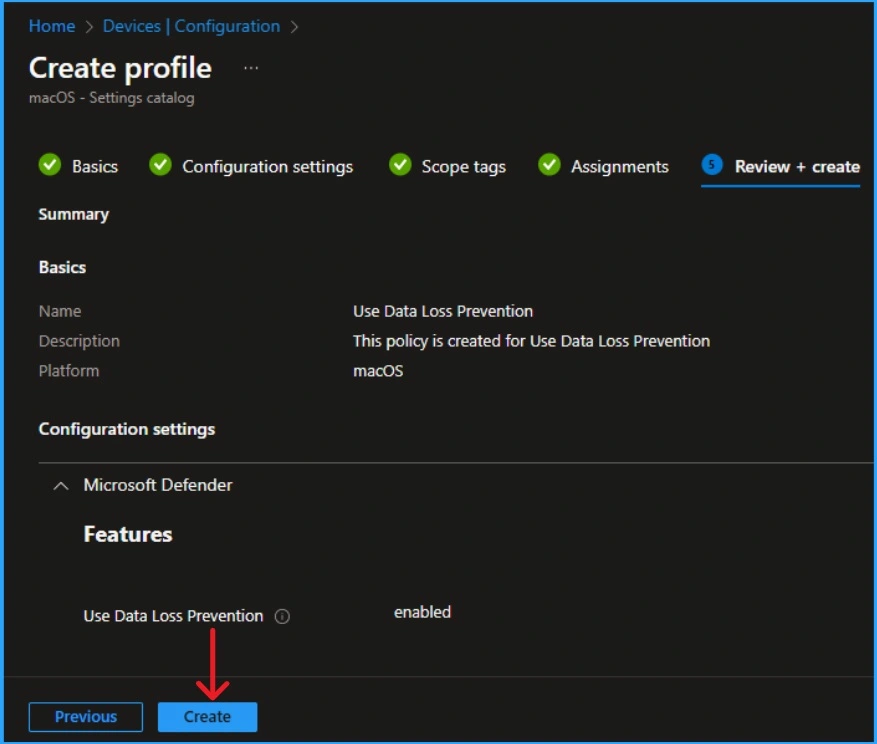877x744 pixels.
Task: Click the checkmark beside Configuration settings
Action: [161, 164]
